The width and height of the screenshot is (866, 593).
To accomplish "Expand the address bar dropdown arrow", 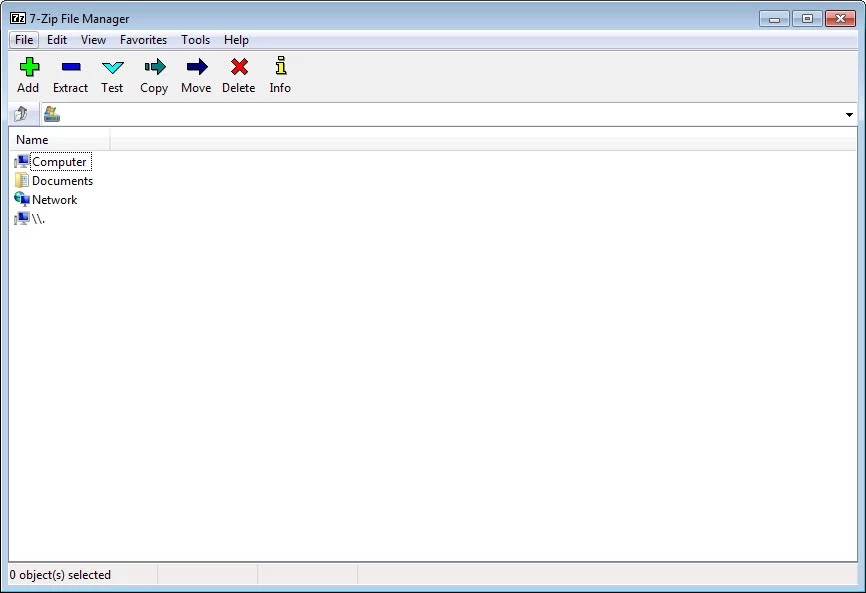I will click(849, 115).
